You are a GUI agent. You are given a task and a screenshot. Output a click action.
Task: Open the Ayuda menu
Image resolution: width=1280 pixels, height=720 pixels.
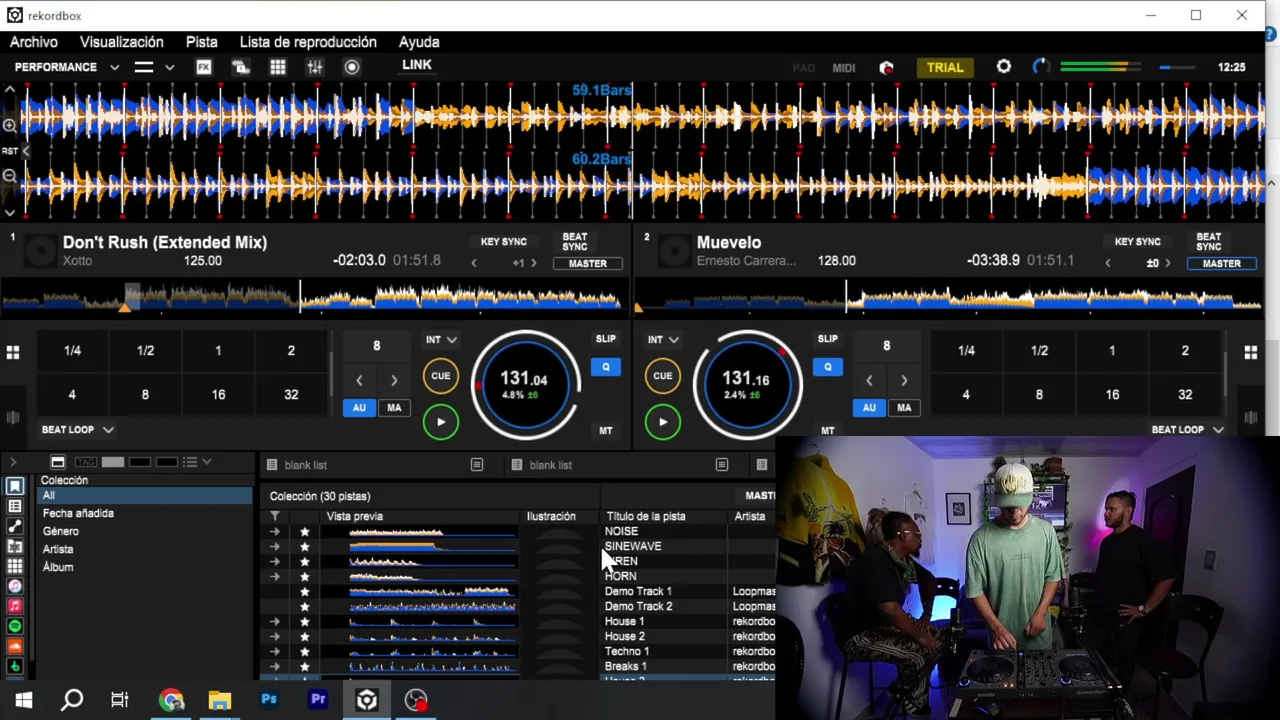click(419, 42)
